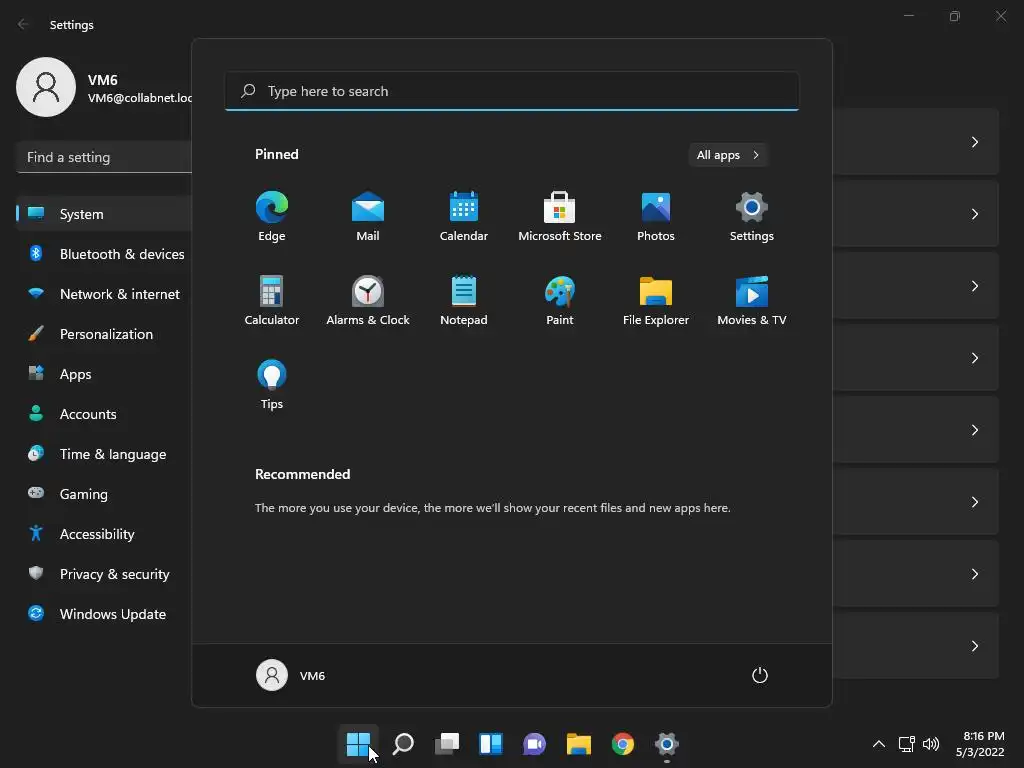Viewport: 1024px width, 768px height.
Task: Open Accessibility settings
Action: [103, 534]
